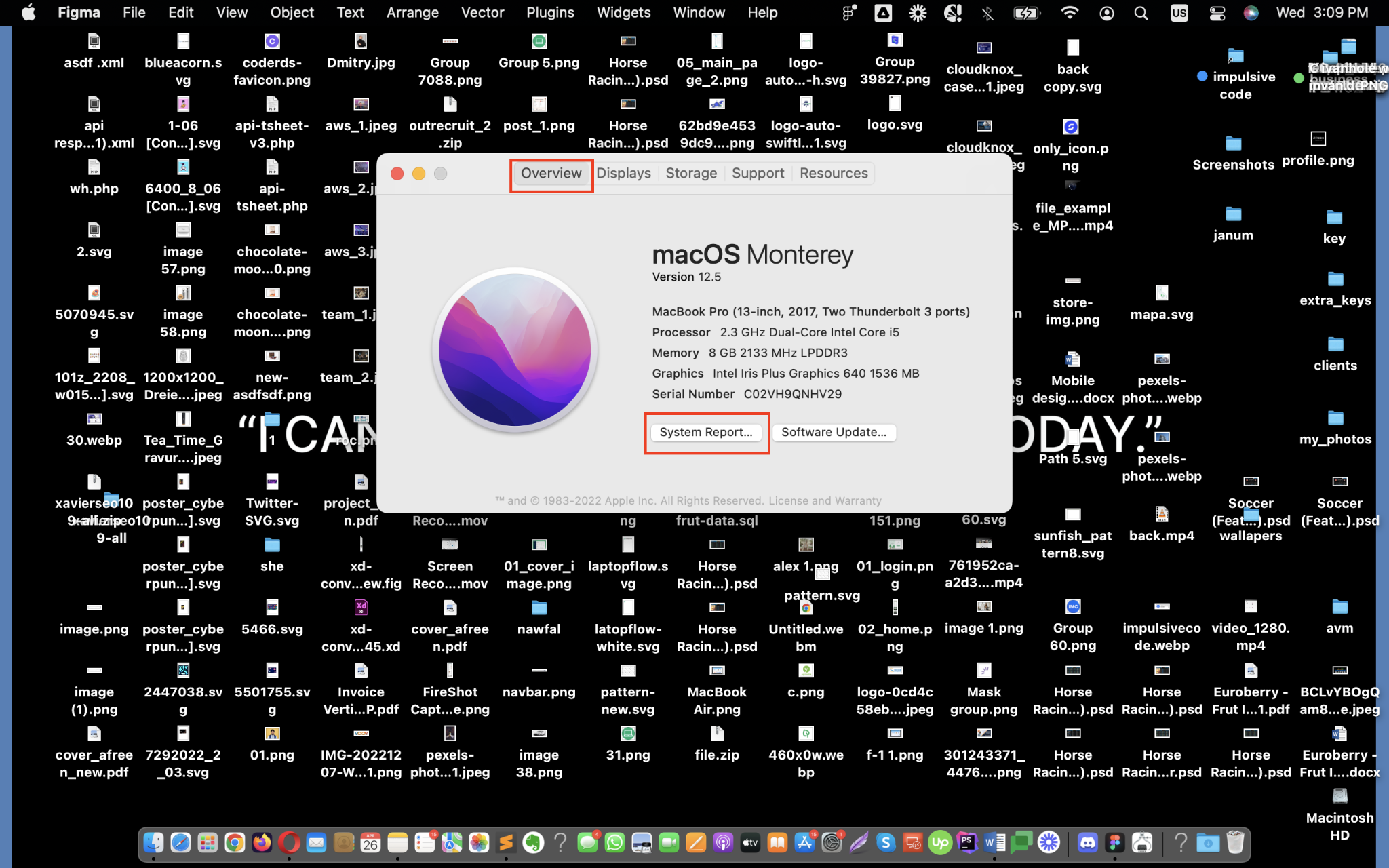Open the Vector menu in Figma
The height and width of the screenshot is (868, 1389).
(482, 12)
